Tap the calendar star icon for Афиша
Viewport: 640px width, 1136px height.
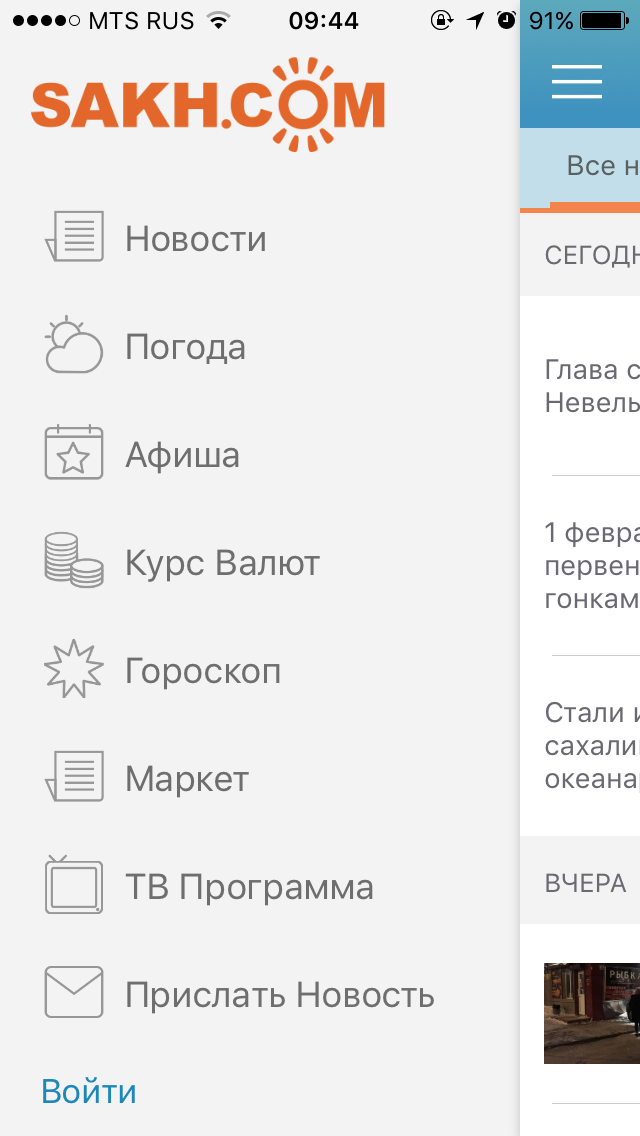(74, 452)
